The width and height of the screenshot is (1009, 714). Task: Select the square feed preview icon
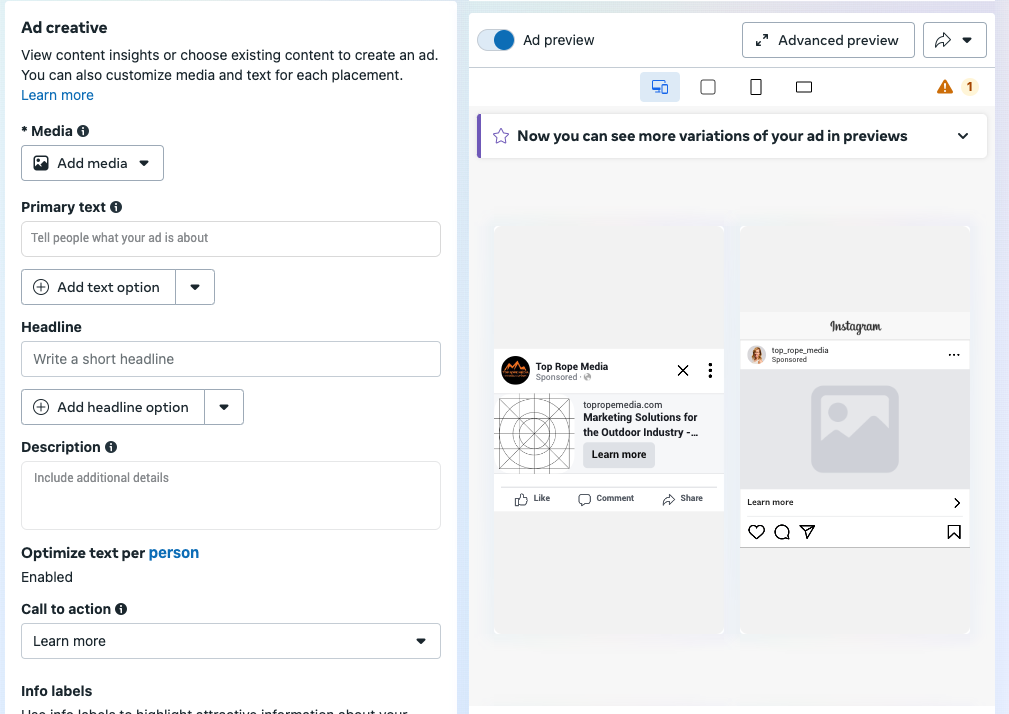(708, 87)
